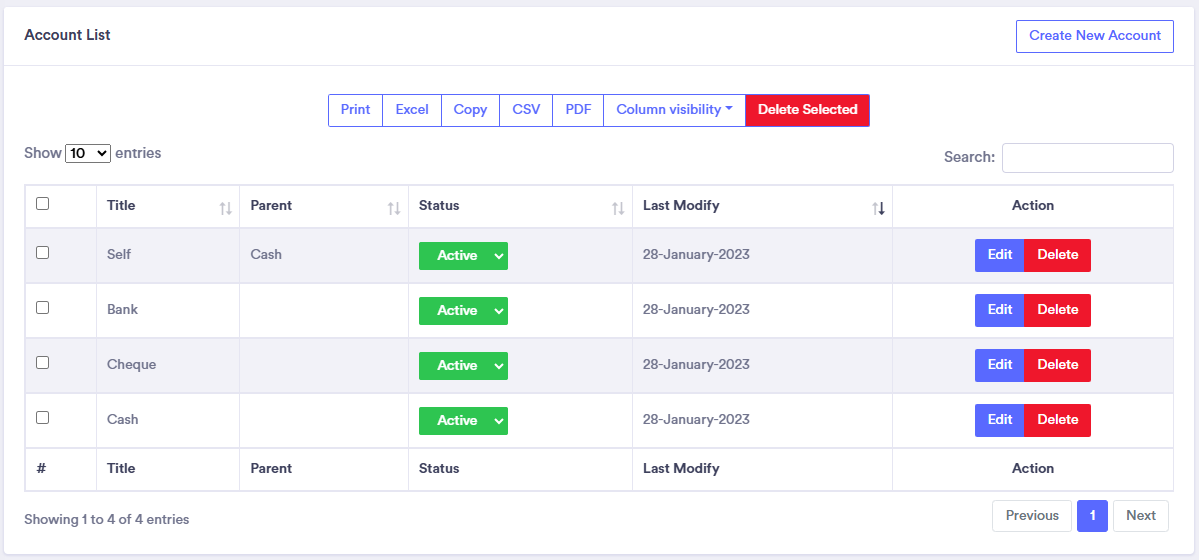Export the table as PDF
This screenshot has height=560, width=1199.
(578, 110)
